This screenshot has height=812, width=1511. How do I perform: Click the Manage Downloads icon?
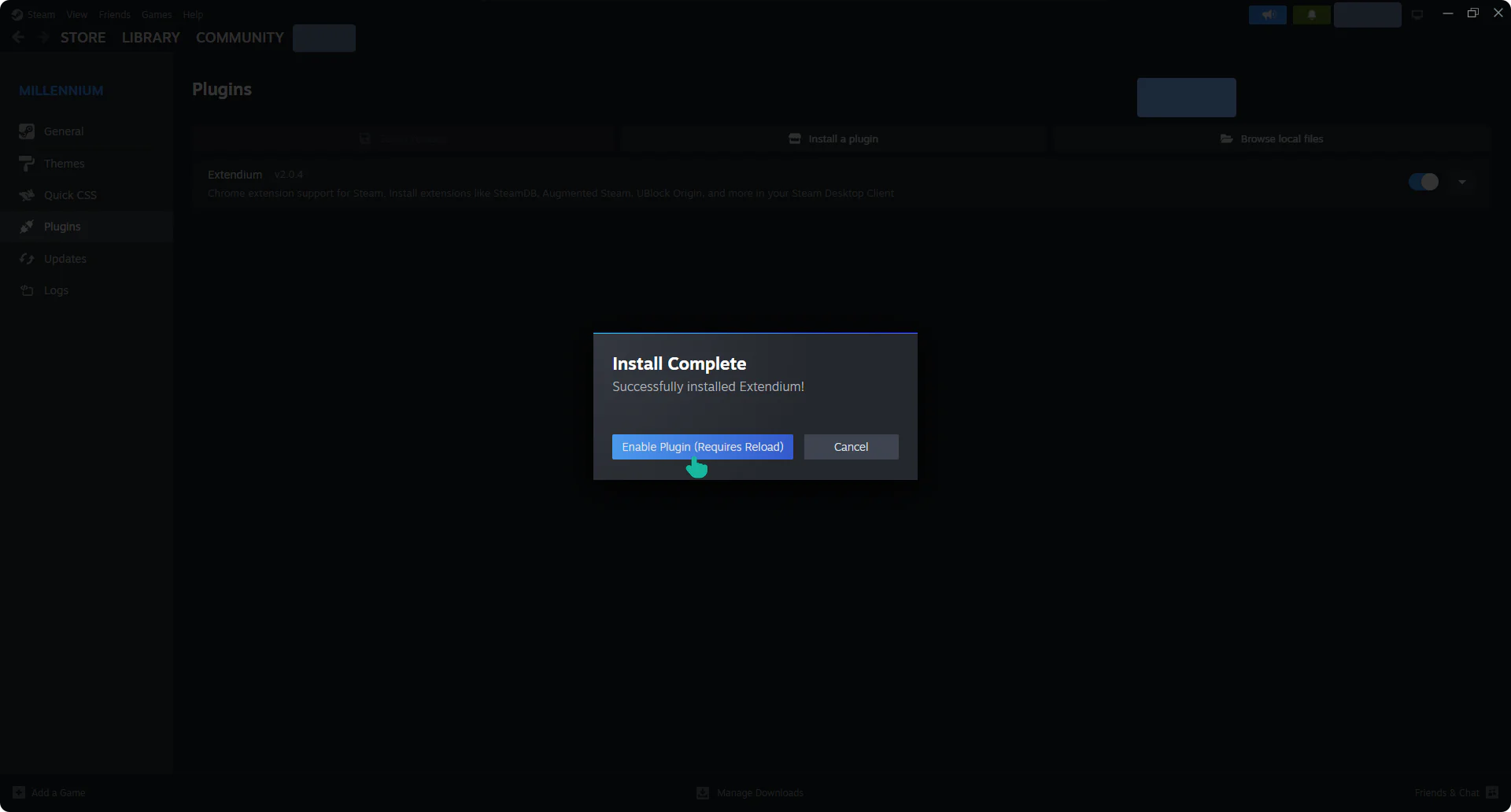[x=703, y=792]
